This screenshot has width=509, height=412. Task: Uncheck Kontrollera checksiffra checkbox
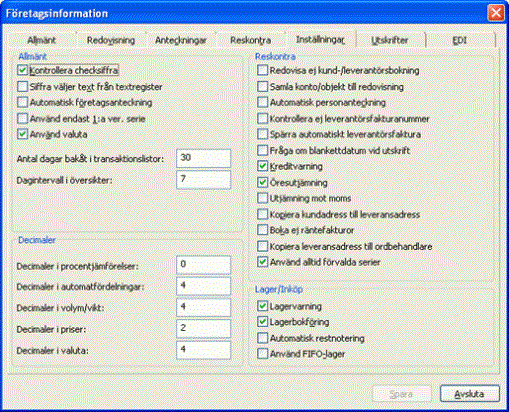pos(22,70)
